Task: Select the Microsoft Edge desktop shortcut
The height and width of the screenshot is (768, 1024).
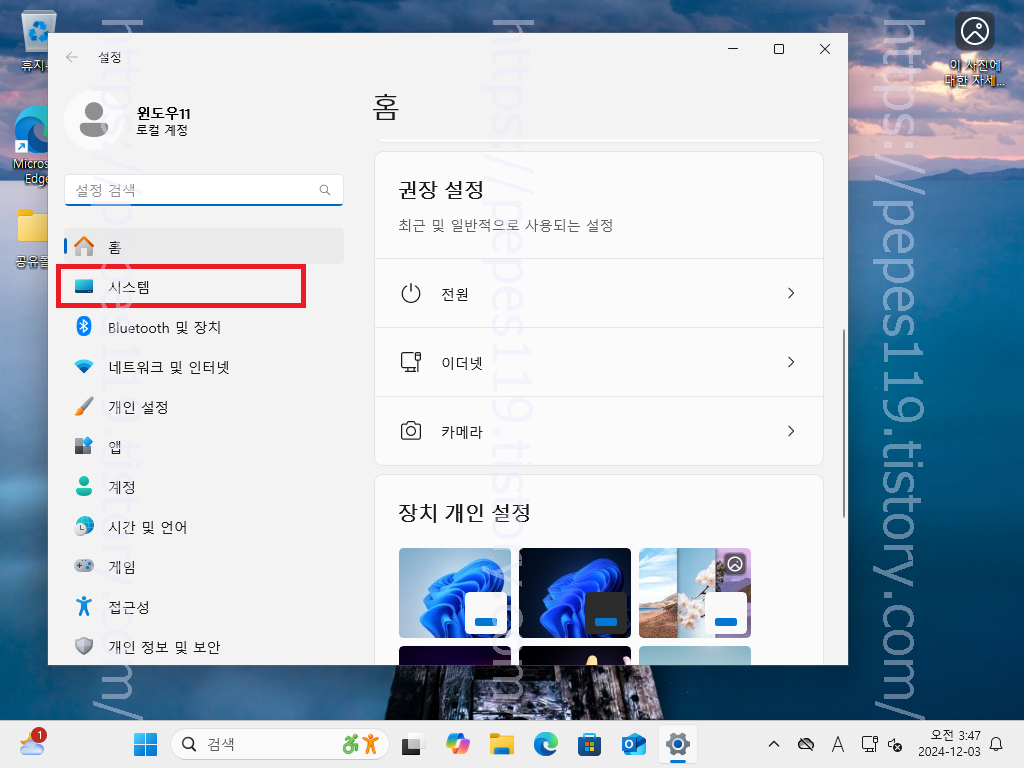Action: coord(31,145)
